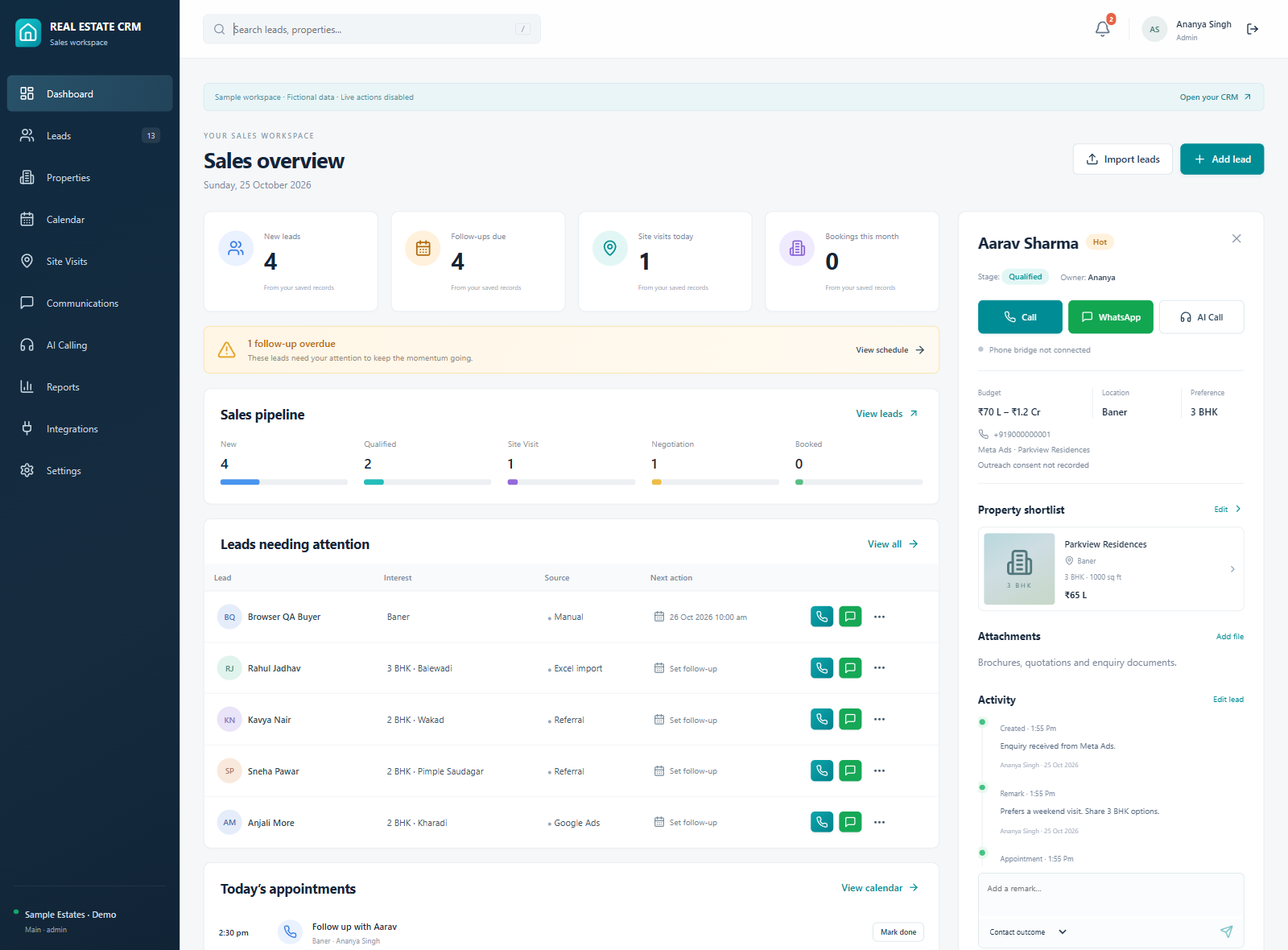Open the Parkview Residences 3 BHK thumbnail
This screenshot has height=950, width=1288.
pyautogui.click(x=1020, y=569)
